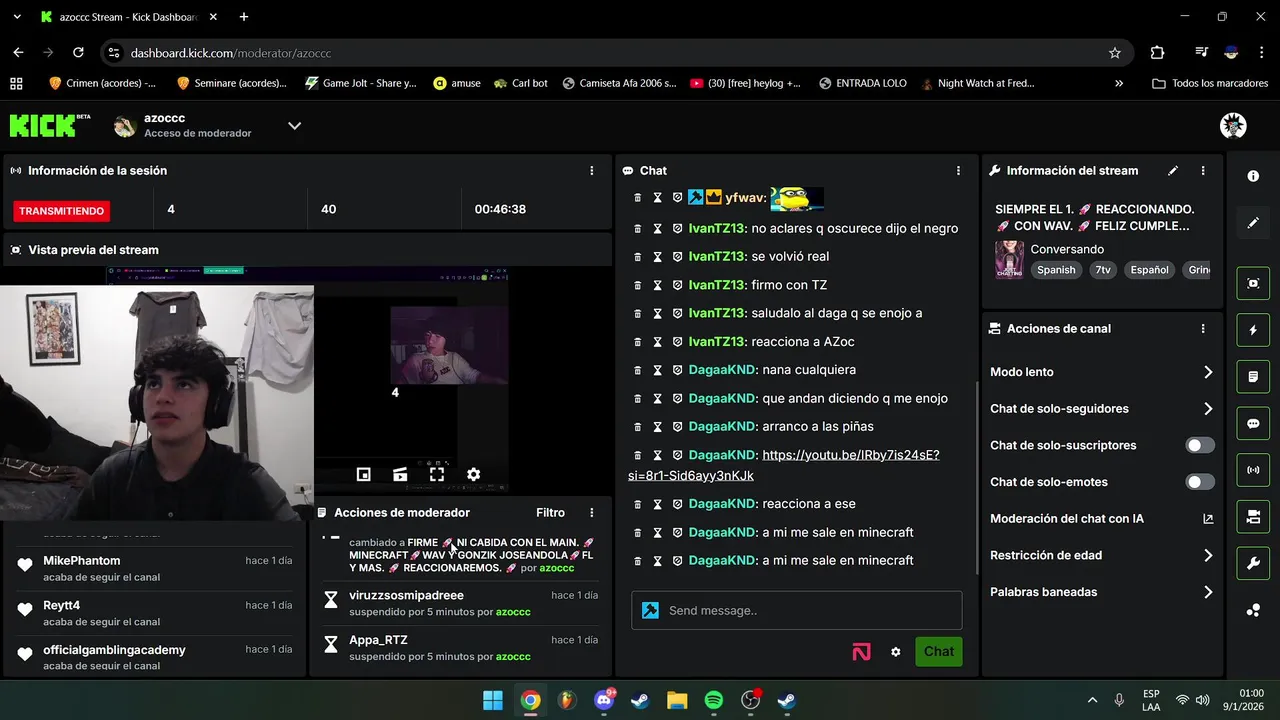Open Windows Start menu
Screen dimensions: 1280x720
pyautogui.click(x=493, y=700)
